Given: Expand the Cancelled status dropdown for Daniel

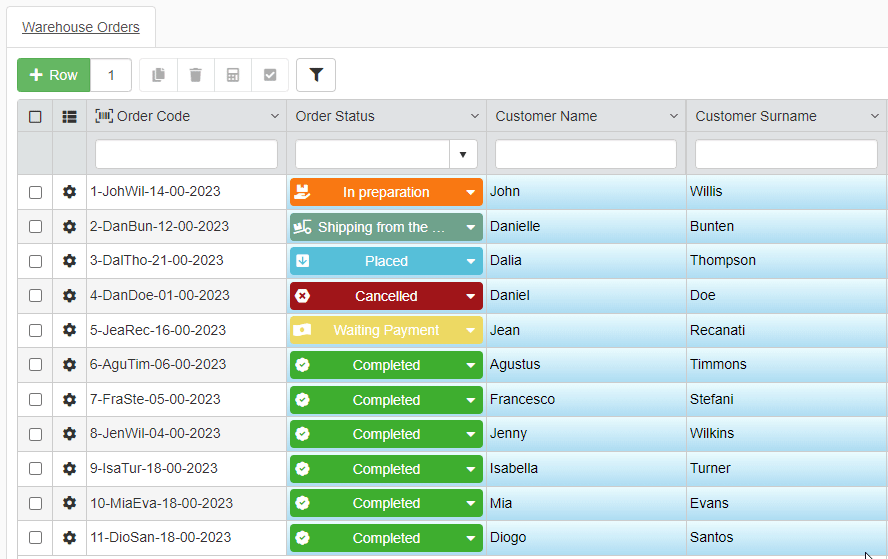Looking at the screenshot, I should point(471,296).
